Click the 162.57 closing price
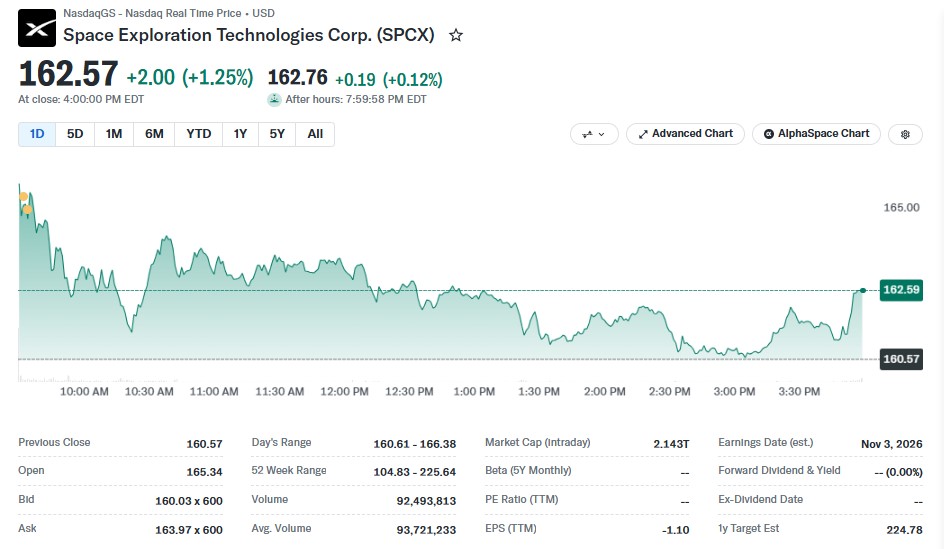The height and width of the screenshot is (549, 944). coord(68,74)
